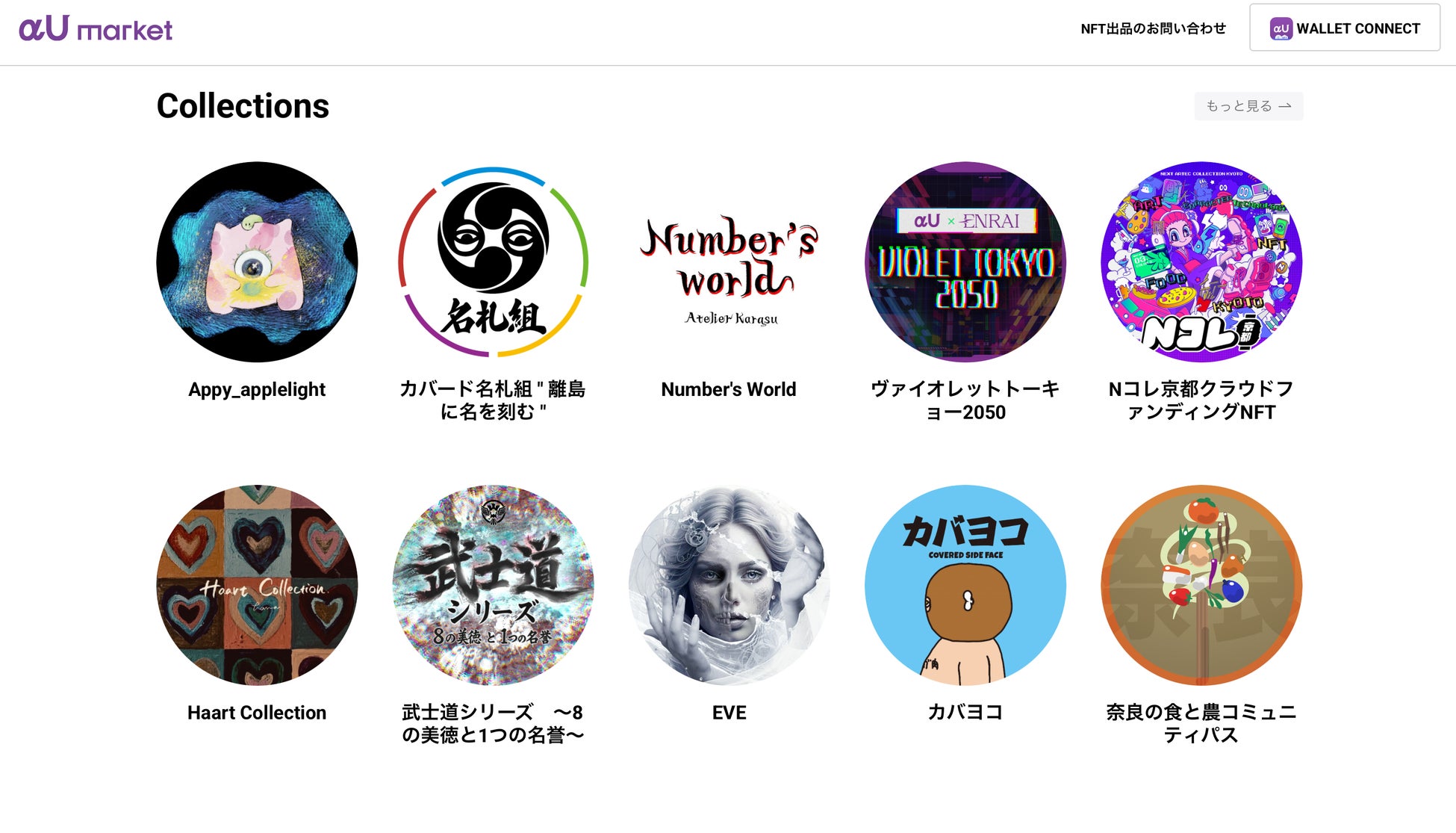Select the カバード名札組 circular logo
Screen dimensions: 1456x833
[x=493, y=261]
